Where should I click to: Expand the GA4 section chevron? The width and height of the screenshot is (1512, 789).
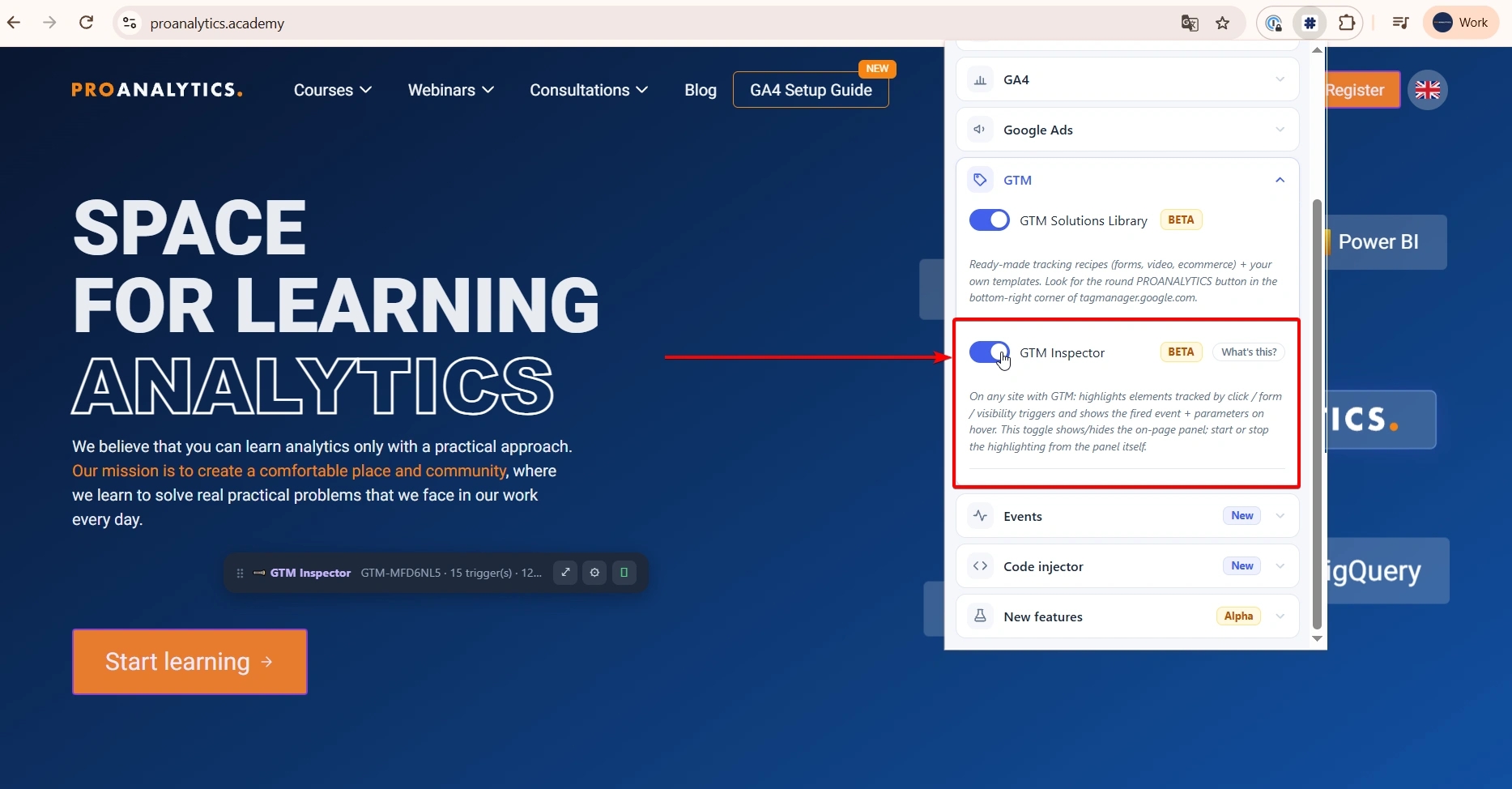[x=1280, y=79]
